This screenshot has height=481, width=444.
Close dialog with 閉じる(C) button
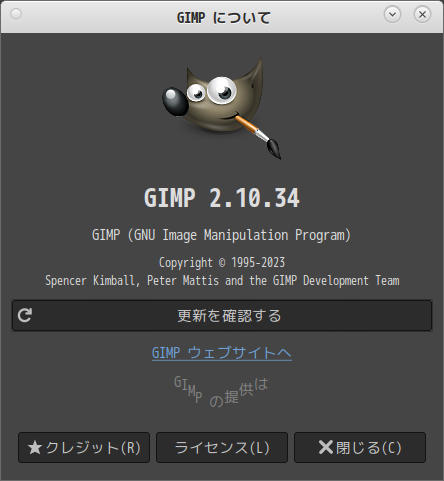[x=360, y=447]
